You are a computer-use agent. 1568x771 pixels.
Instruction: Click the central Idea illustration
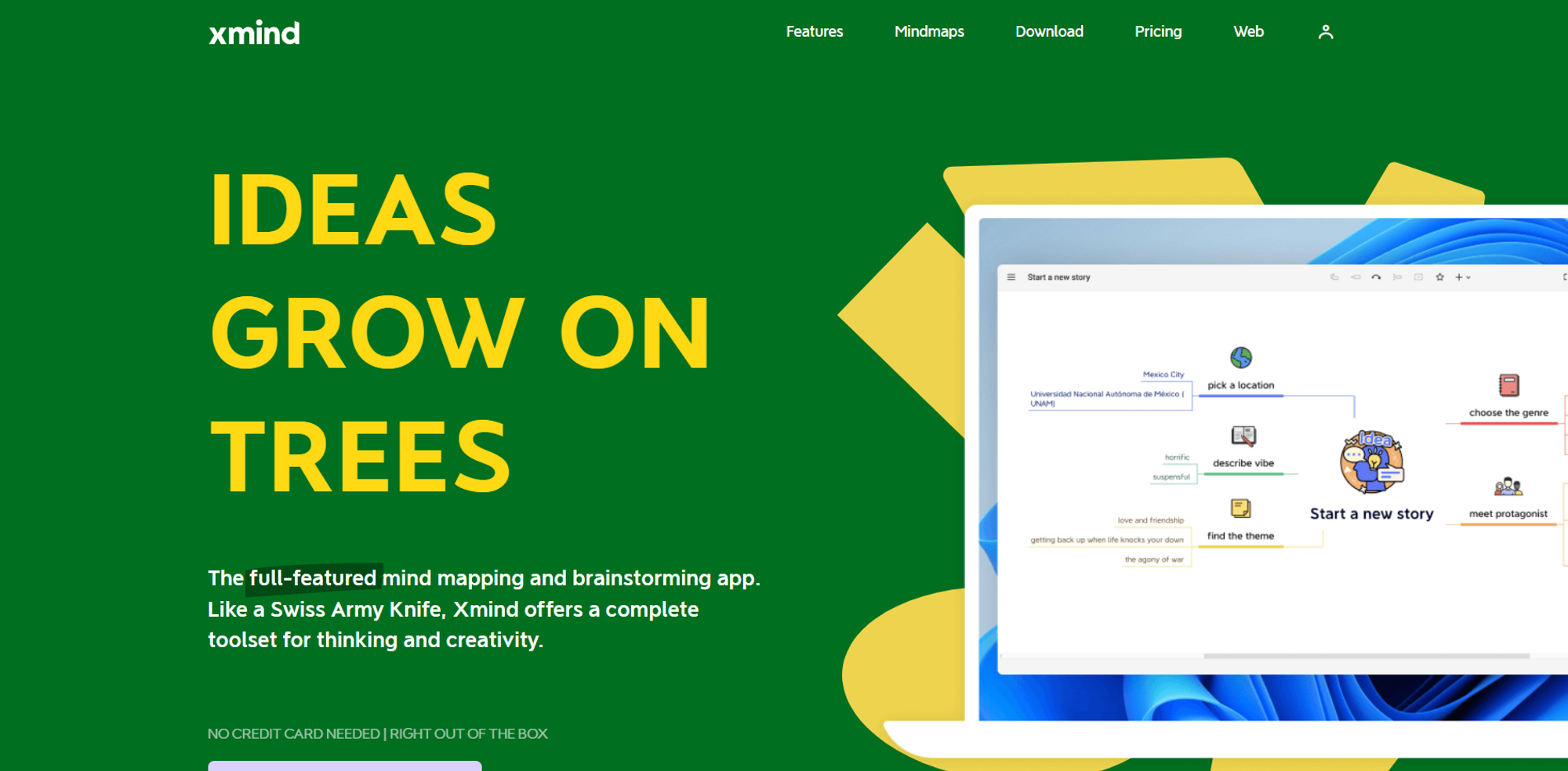1372,462
